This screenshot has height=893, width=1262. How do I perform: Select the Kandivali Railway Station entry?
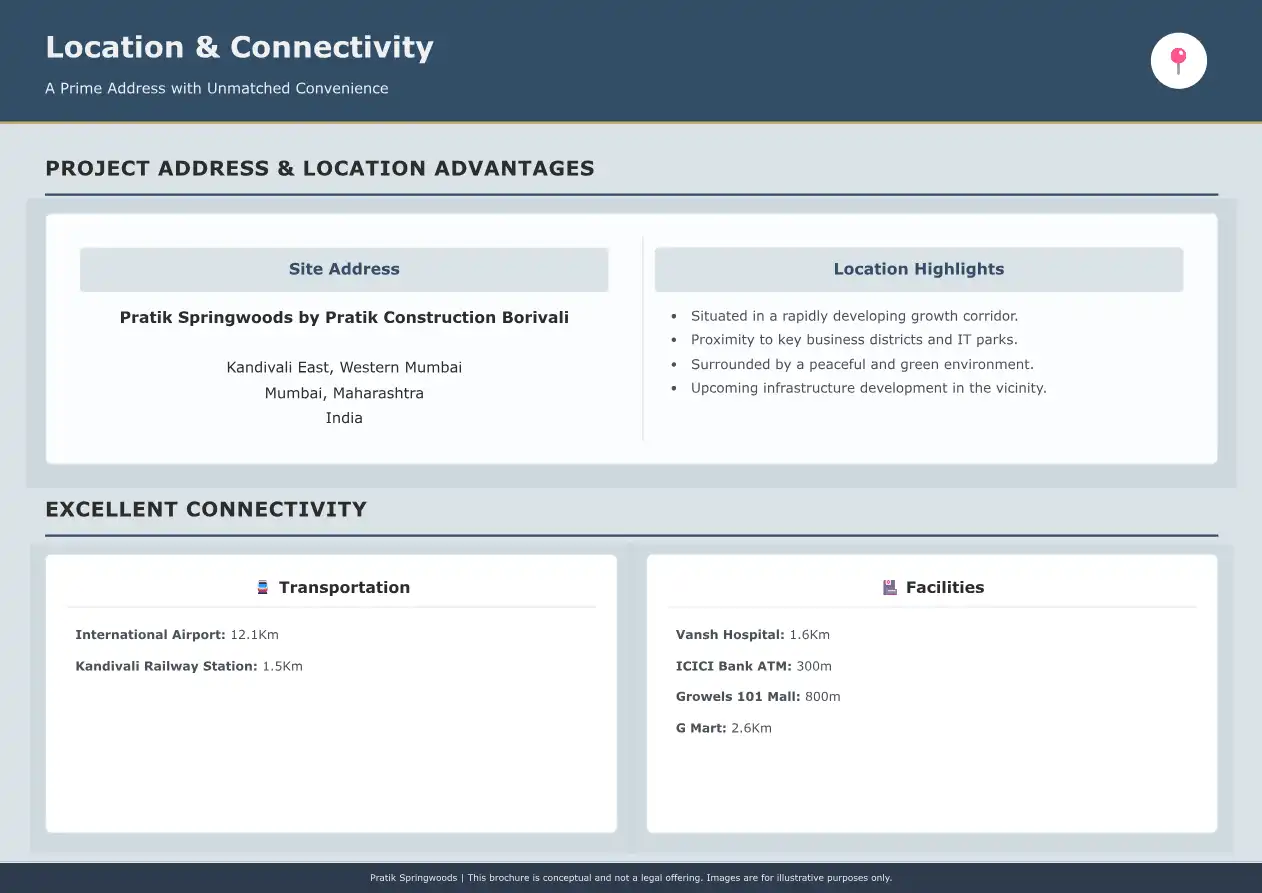point(189,666)
